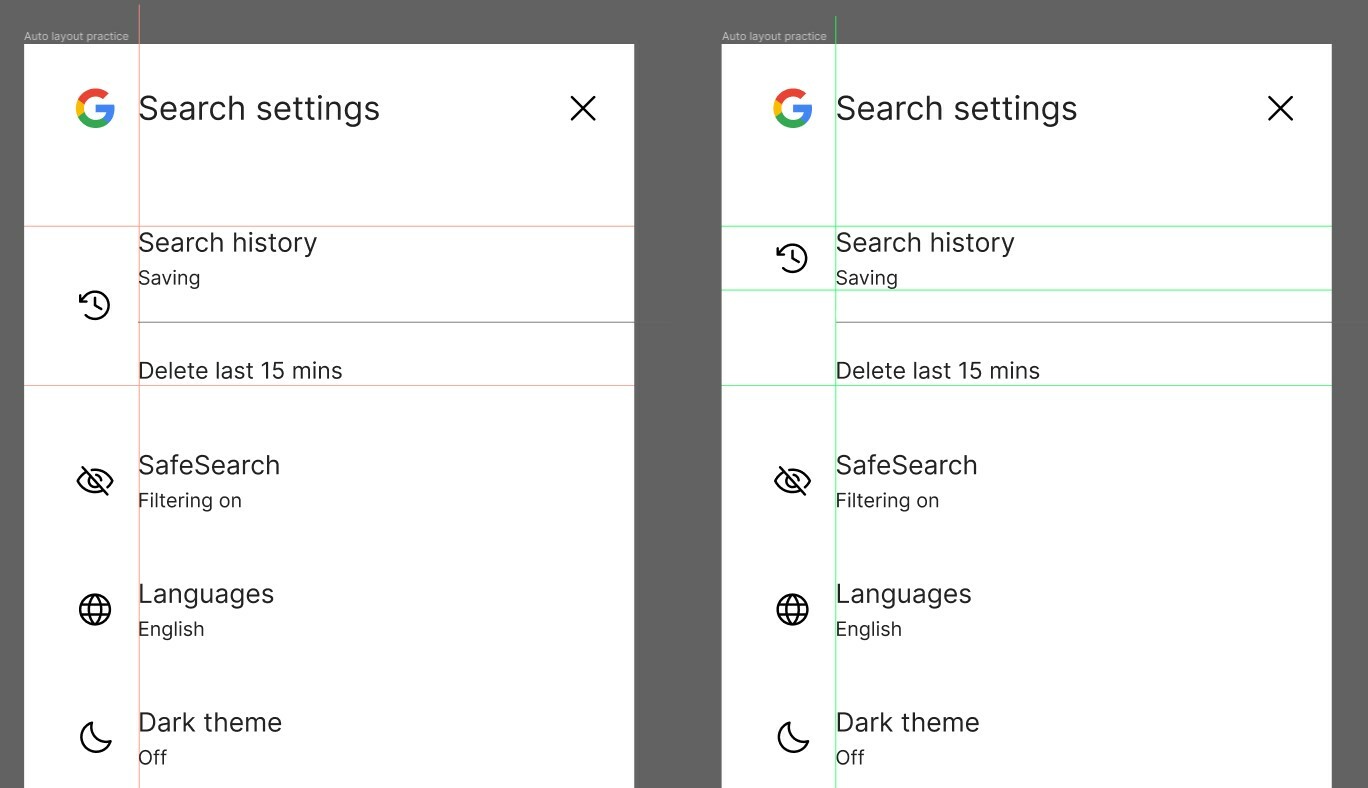Image resolution: width=1368 pixels, height=788 pixels.
Task: Close Search settings in the right frame
Action: click(1281, 108)
